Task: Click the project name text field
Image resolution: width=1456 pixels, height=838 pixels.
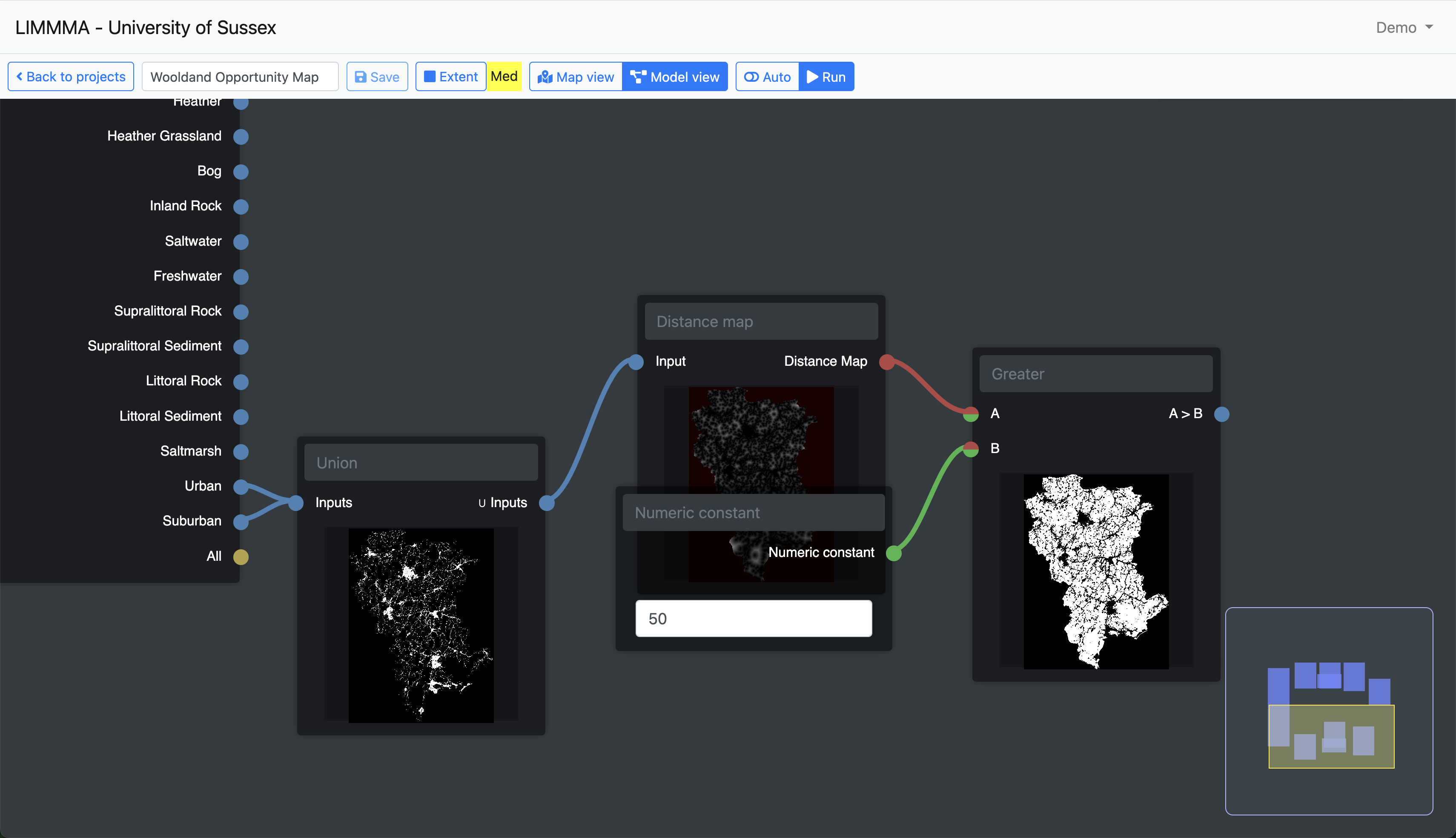Action: [x=240, y=77]
